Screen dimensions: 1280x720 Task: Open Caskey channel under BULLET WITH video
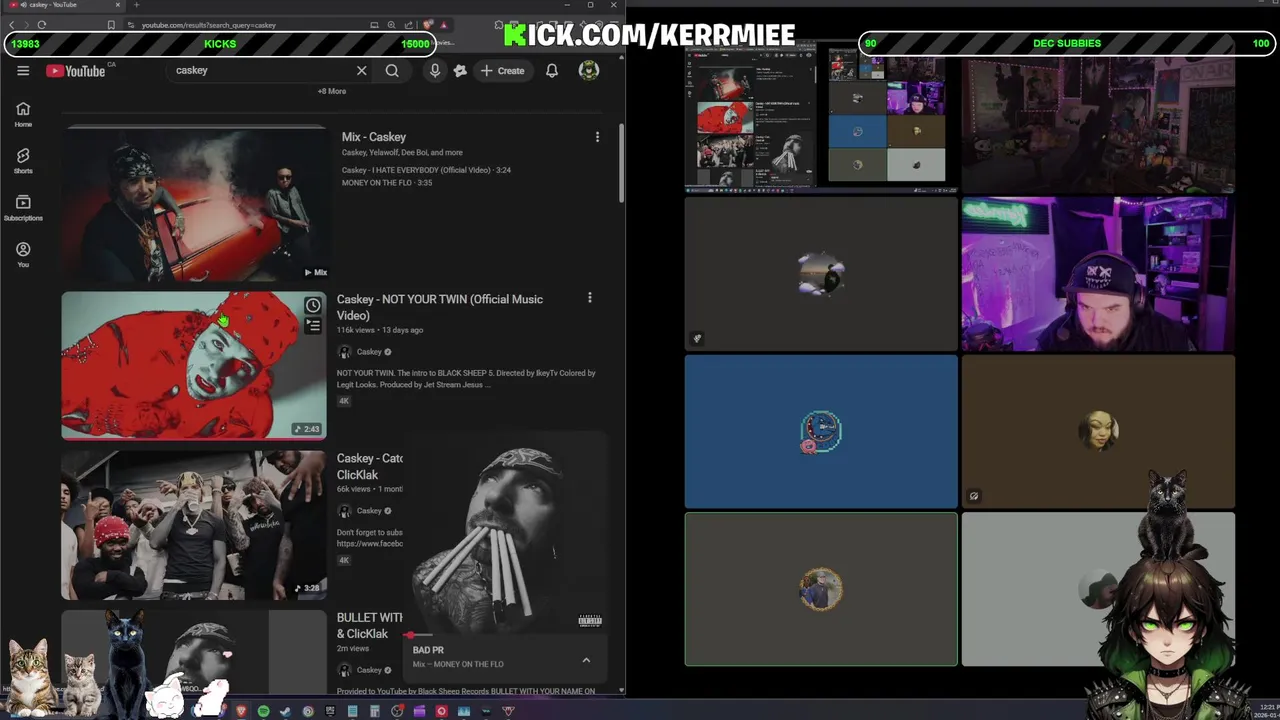(x=369, y=670)
